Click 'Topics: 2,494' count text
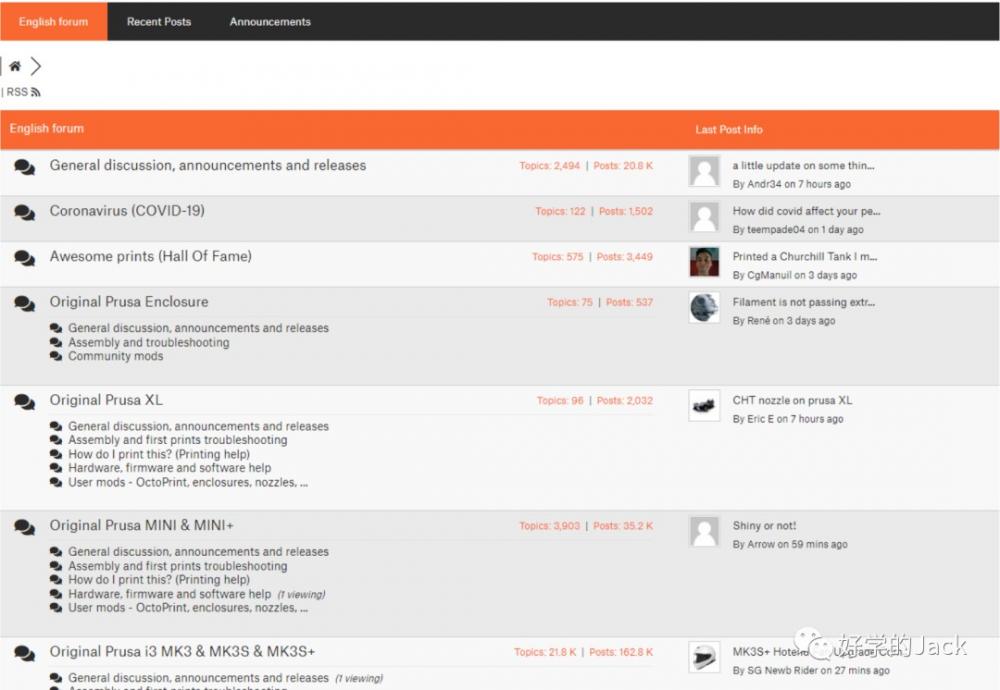 click(550, 166)
